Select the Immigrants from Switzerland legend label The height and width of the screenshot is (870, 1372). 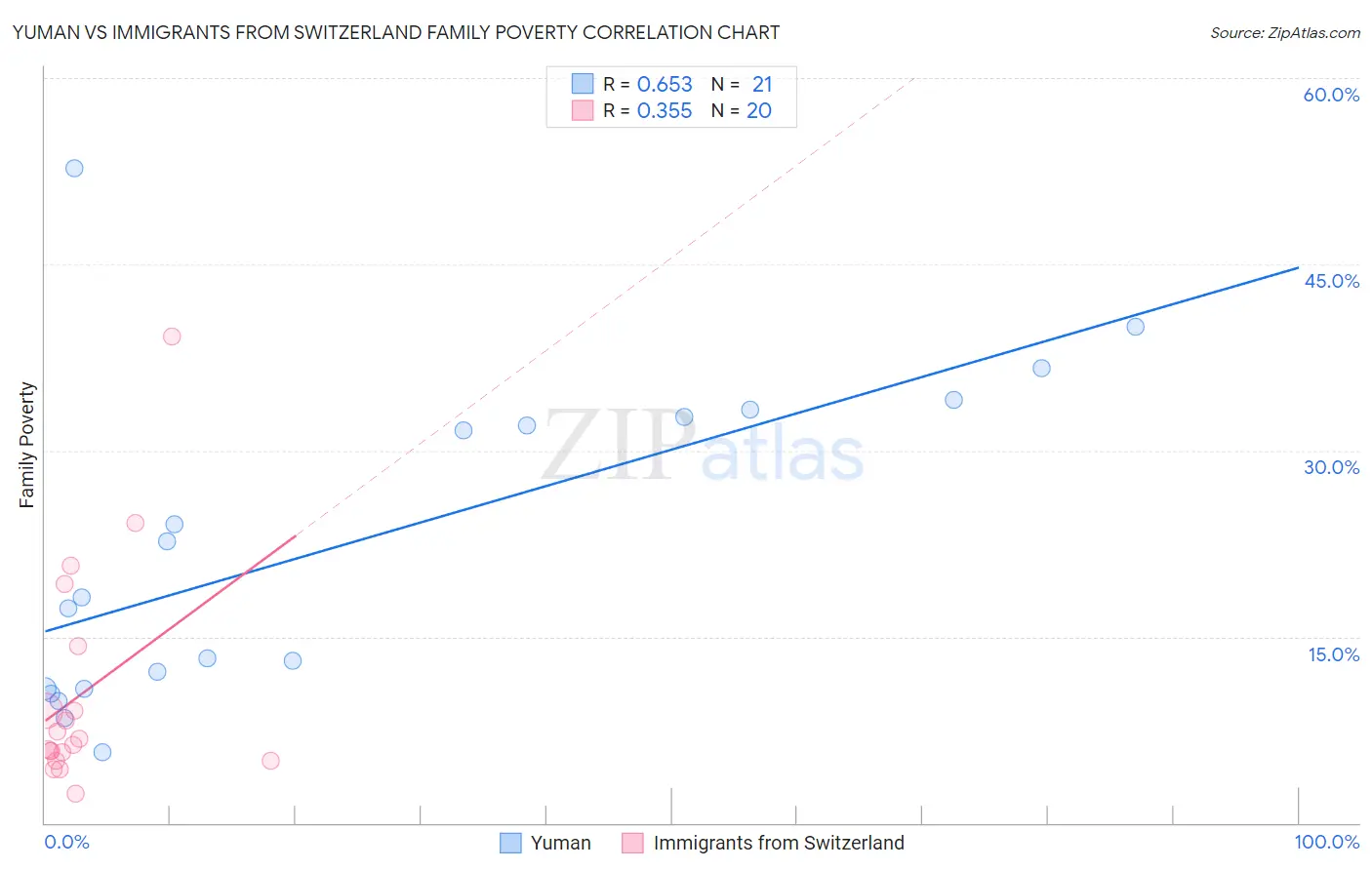(x=779, y=843)
